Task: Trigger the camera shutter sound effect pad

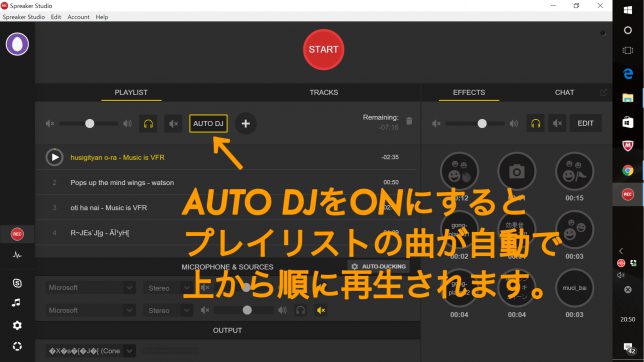Action: coord(517,171)
